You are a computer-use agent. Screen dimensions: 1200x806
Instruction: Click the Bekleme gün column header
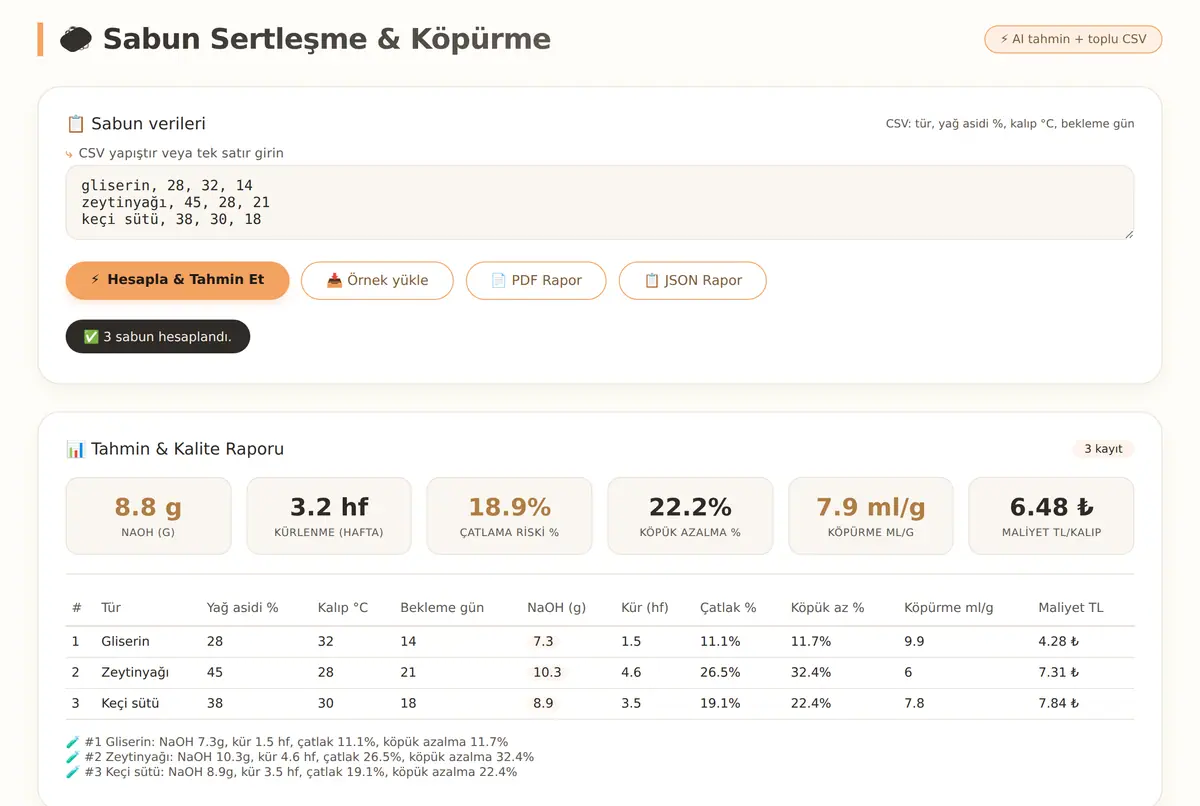[442, 608]
